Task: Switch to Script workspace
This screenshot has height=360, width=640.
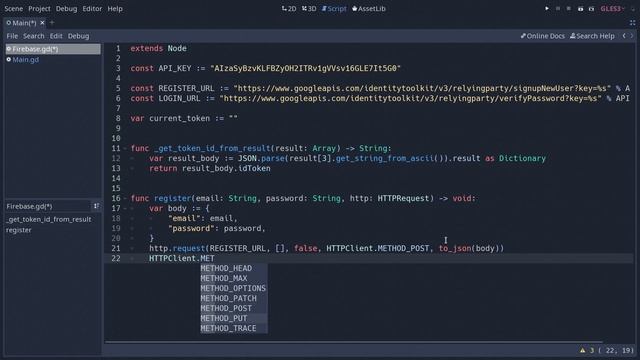Action: pyautogui.click(x=334, y=9)
